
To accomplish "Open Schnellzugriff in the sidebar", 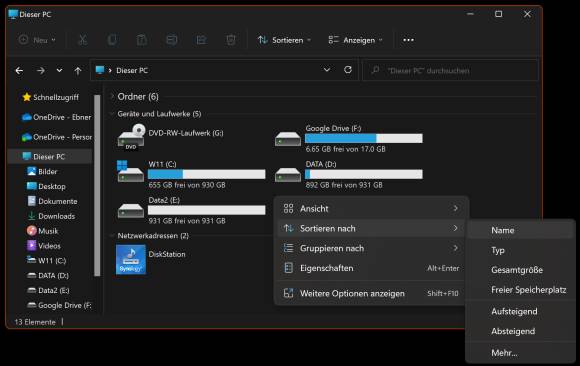I will [x=50, y=97].
